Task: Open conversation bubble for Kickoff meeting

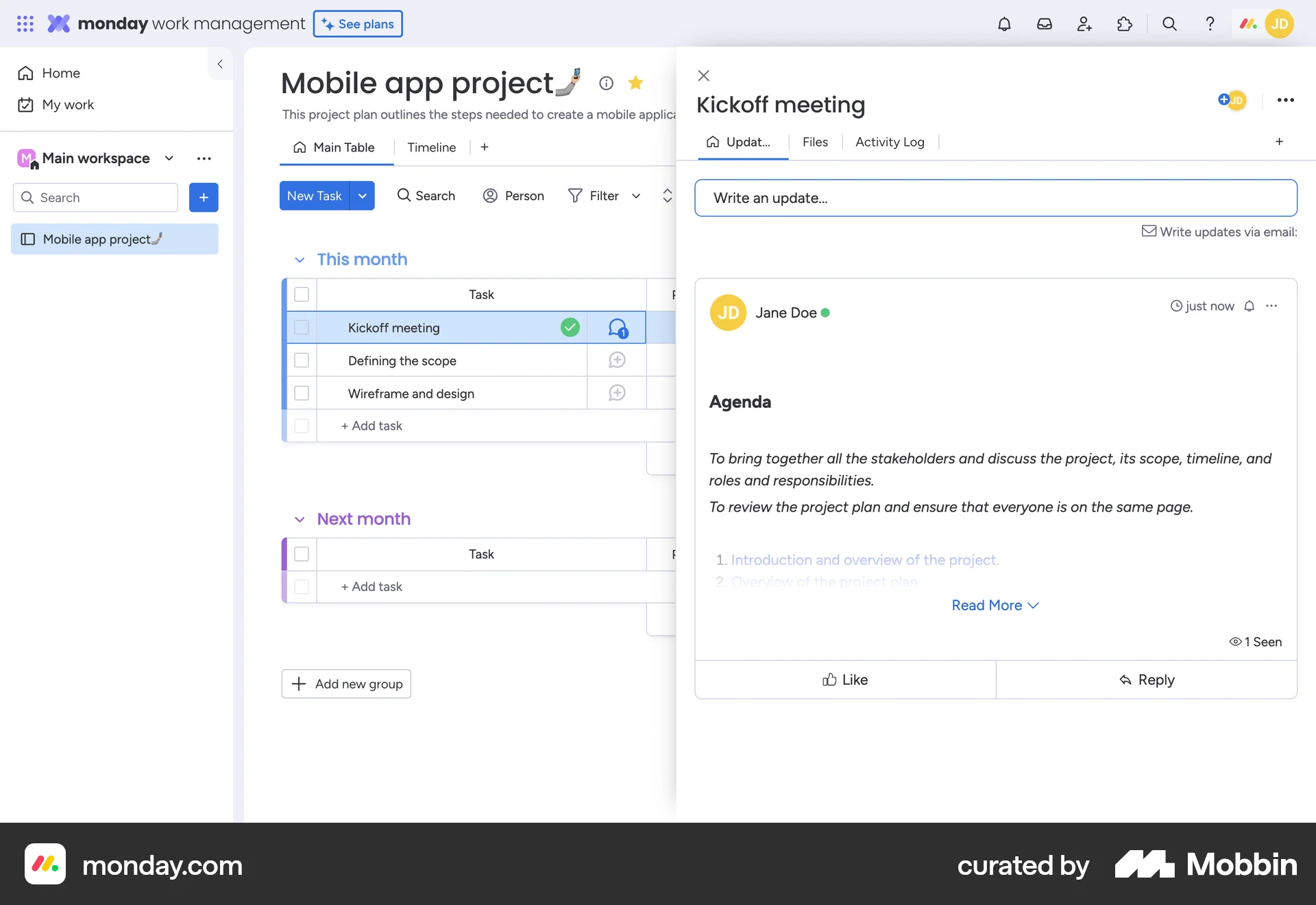Action: [617, 328]
